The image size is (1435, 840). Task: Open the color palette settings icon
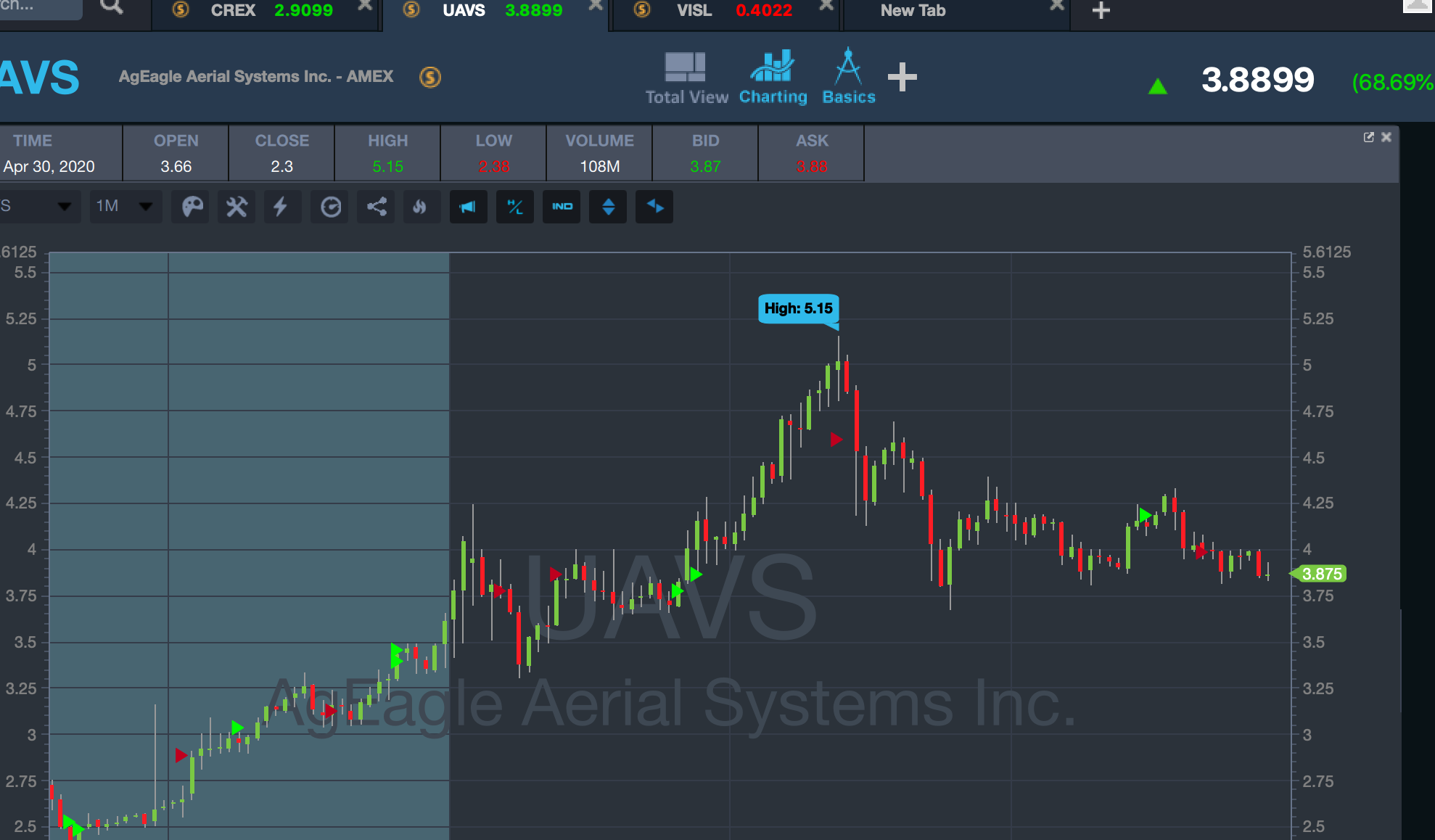[x=192, y=207]
